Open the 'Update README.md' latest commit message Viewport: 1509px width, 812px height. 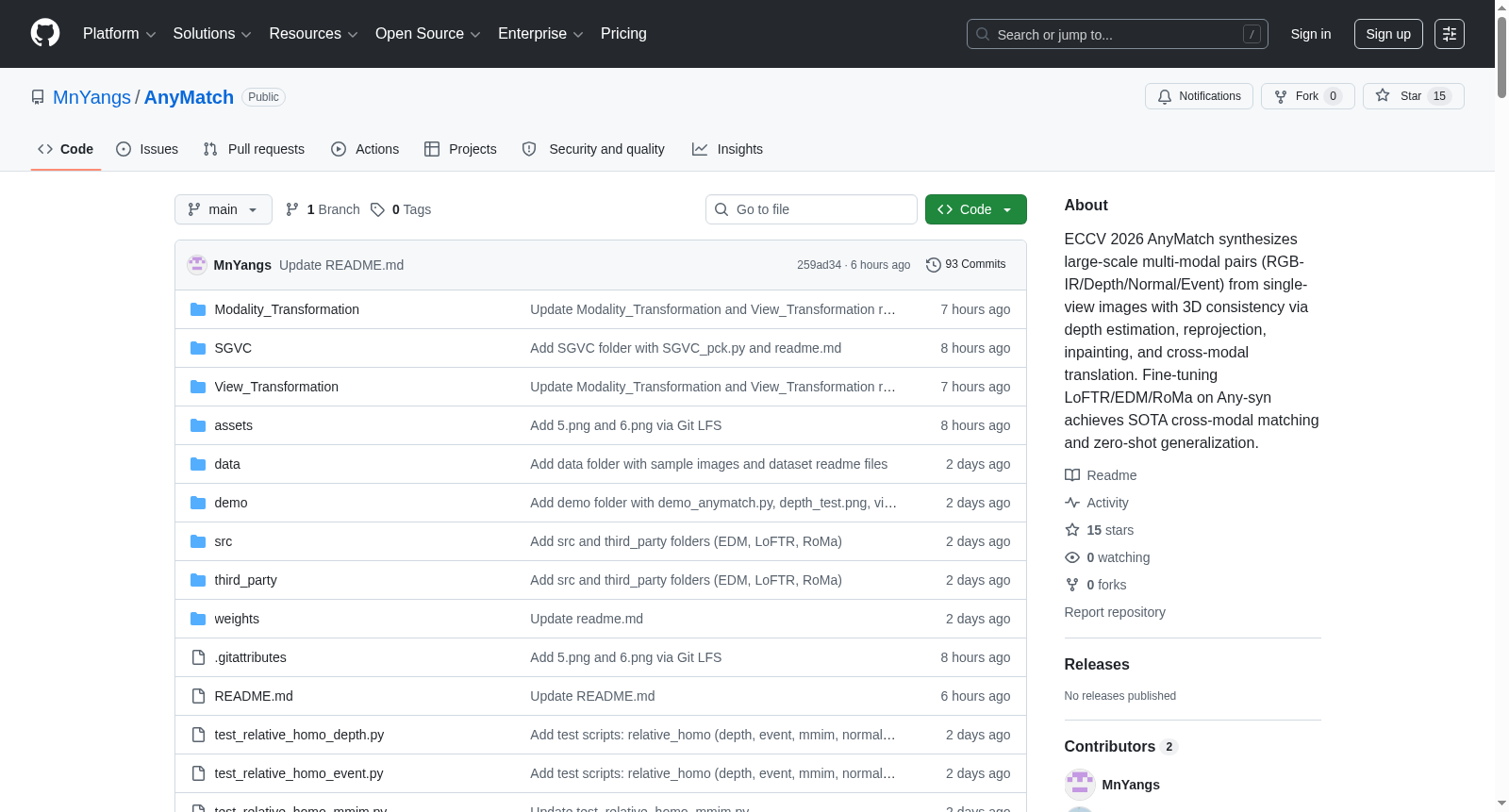tap(341, 265)
